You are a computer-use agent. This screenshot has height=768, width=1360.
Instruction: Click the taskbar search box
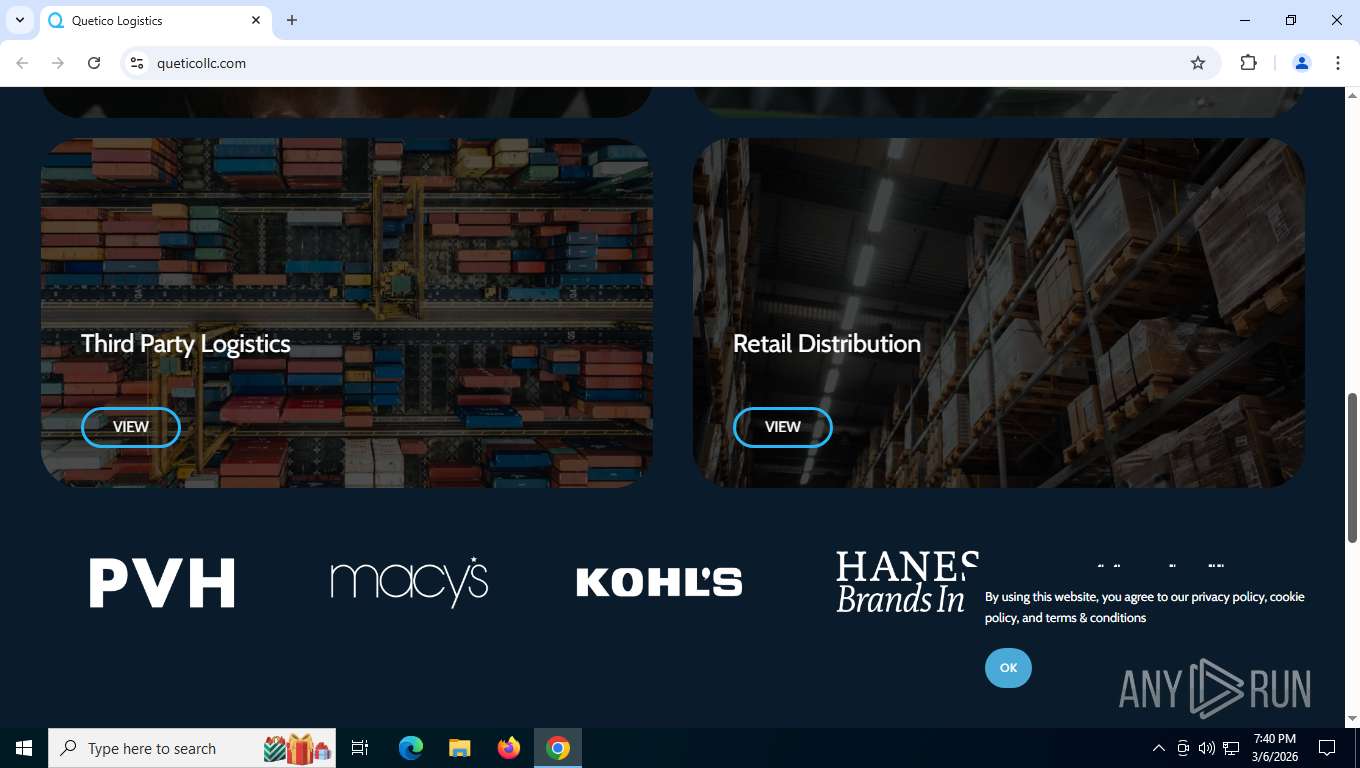[192, 748]
